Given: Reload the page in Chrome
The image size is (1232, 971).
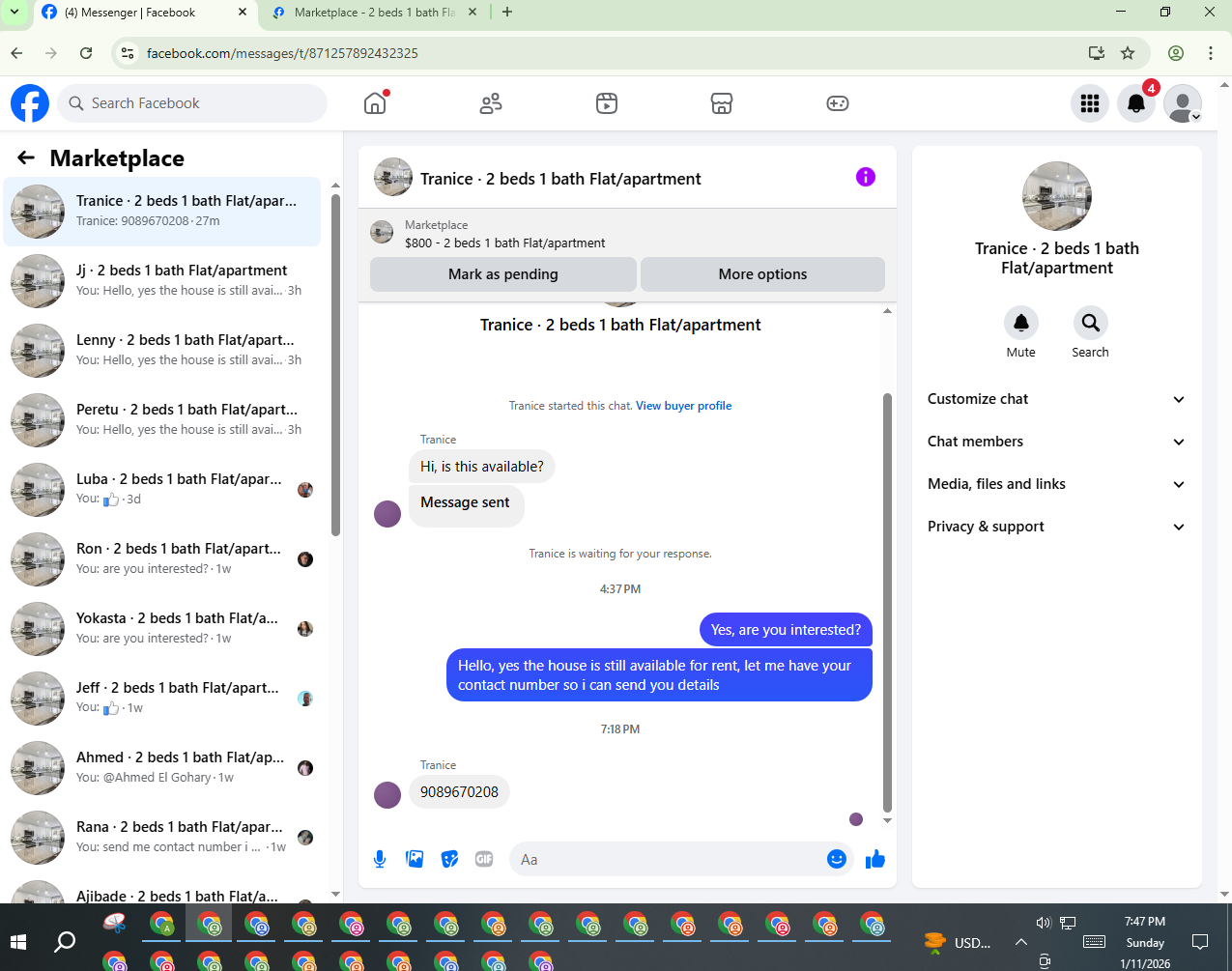Looking at the screenshot, I should 86,53.
